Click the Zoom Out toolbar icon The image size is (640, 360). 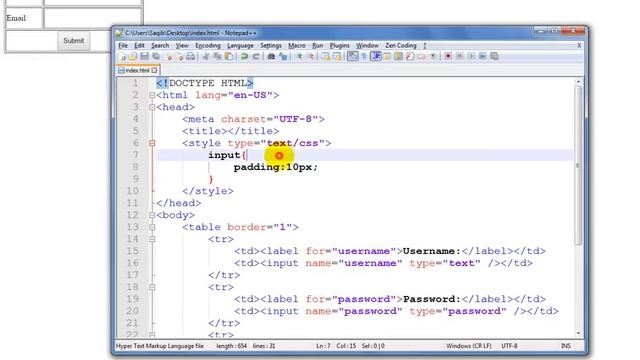(311, 56)
